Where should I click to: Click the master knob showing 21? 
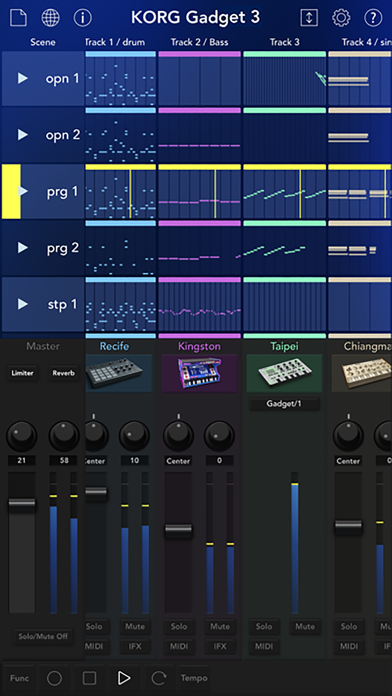click(22, 436)
